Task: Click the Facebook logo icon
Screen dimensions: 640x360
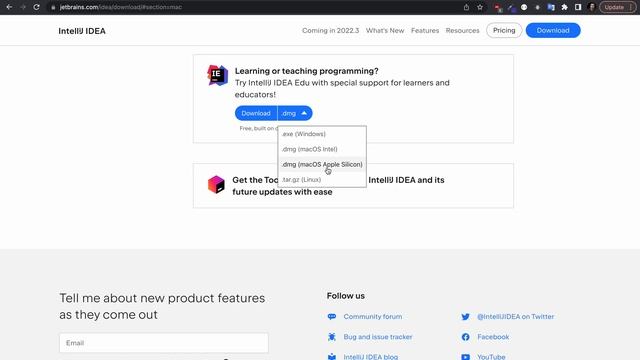Action: click(465, 337)
